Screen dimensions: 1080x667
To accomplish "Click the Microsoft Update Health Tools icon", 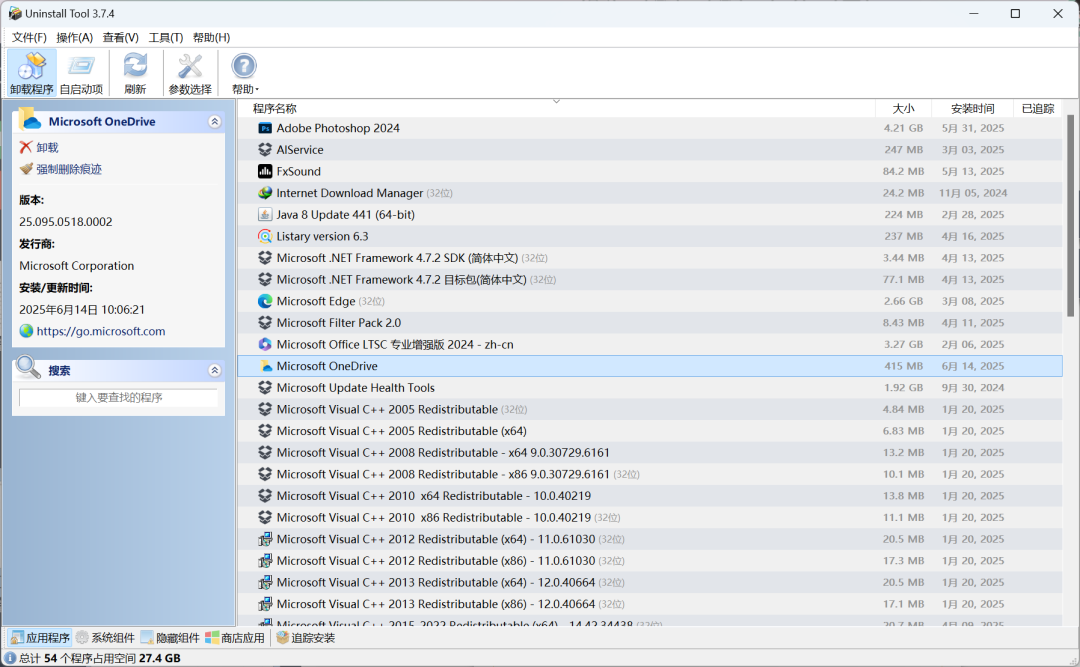I will pyautogui.click(x=265, y=388).
